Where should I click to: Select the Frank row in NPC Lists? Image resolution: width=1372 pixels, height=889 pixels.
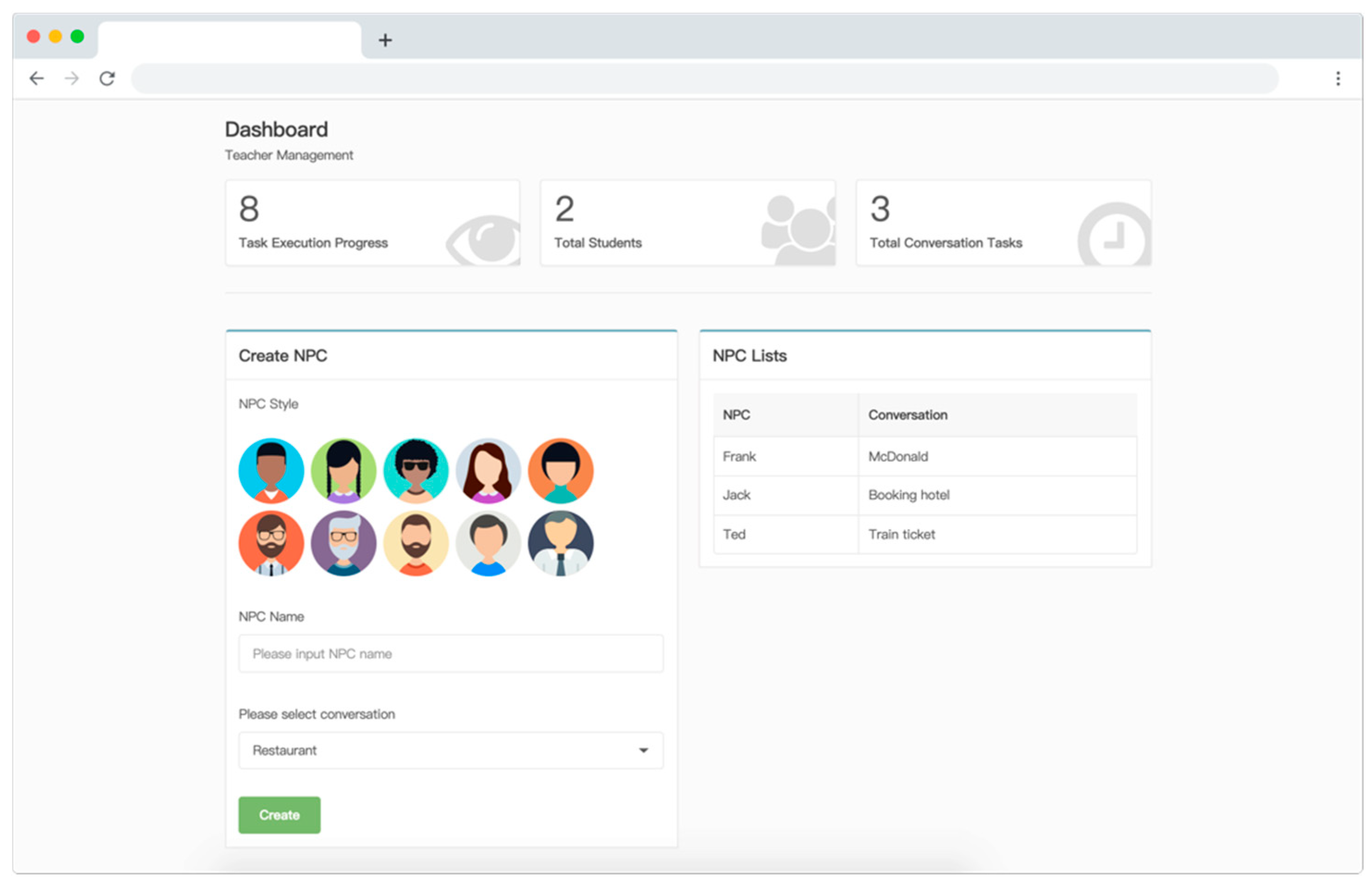[739, 456]
